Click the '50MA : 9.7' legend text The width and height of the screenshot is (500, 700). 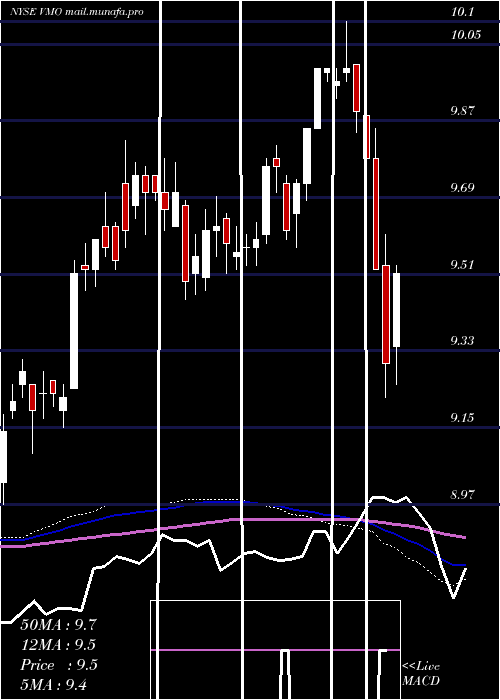click(58, 625)
